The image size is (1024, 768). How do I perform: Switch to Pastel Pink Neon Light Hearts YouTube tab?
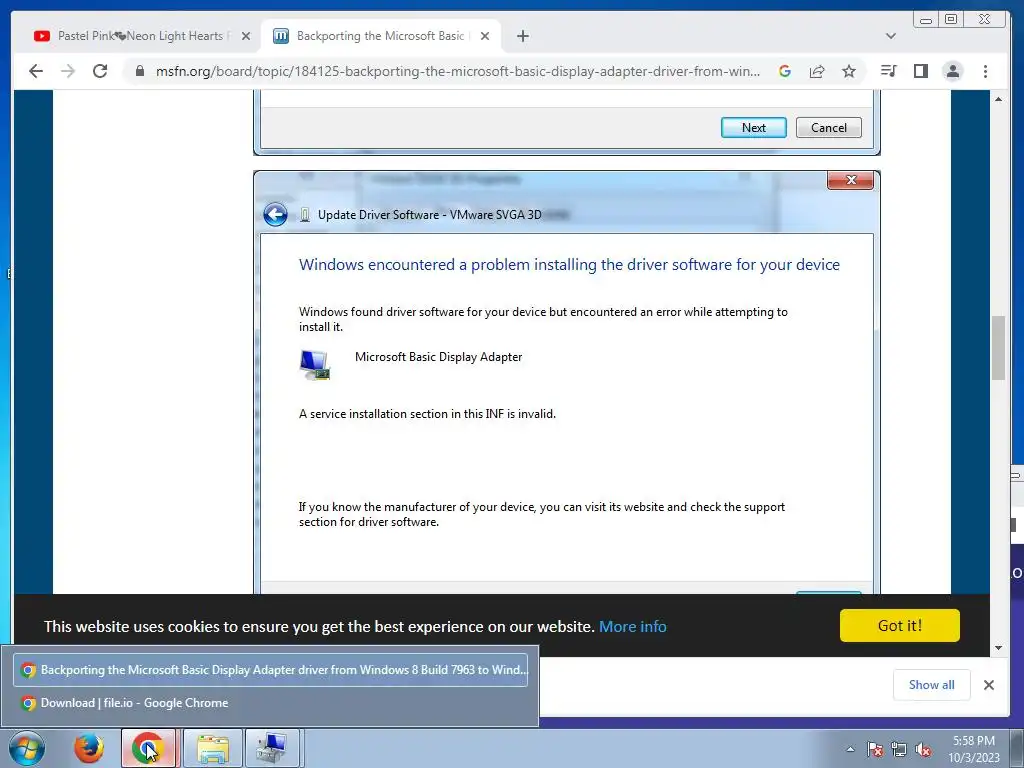click(x=140, y=36)
